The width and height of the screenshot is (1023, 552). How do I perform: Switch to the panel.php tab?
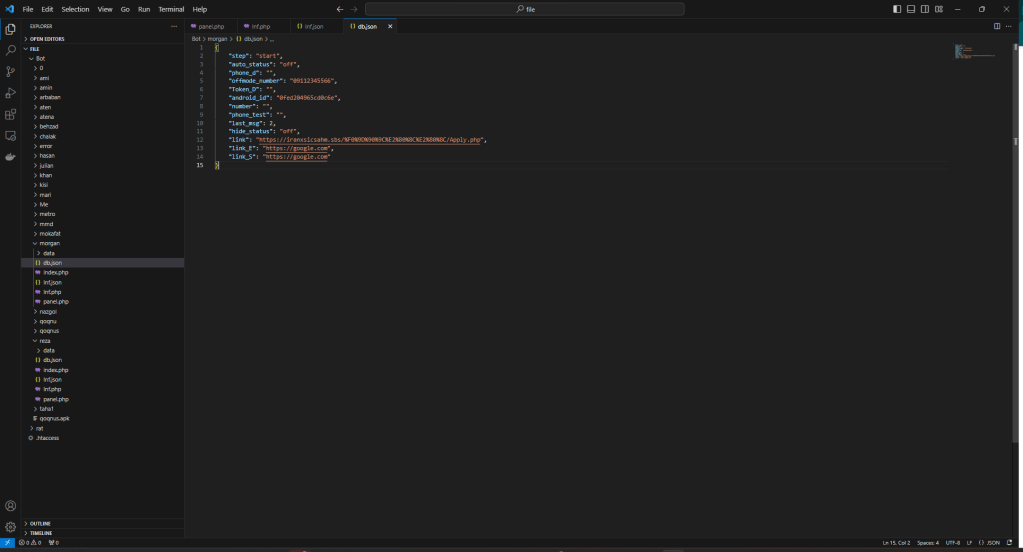point(210,26)
